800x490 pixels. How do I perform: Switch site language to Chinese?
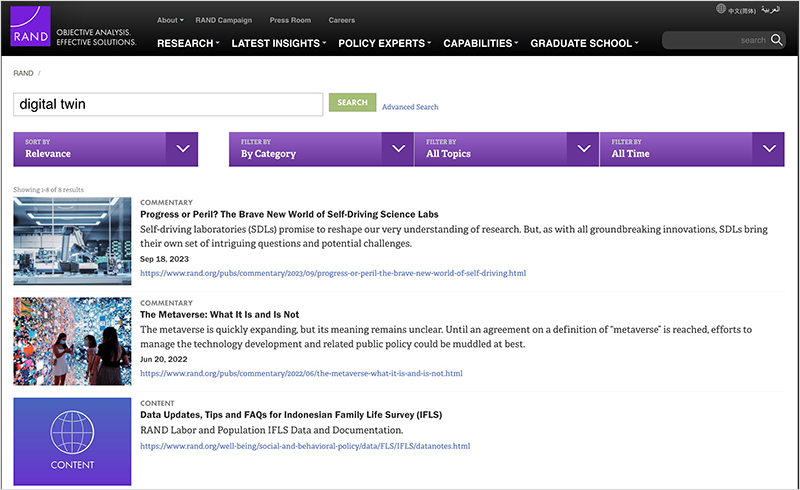(742, 11)
